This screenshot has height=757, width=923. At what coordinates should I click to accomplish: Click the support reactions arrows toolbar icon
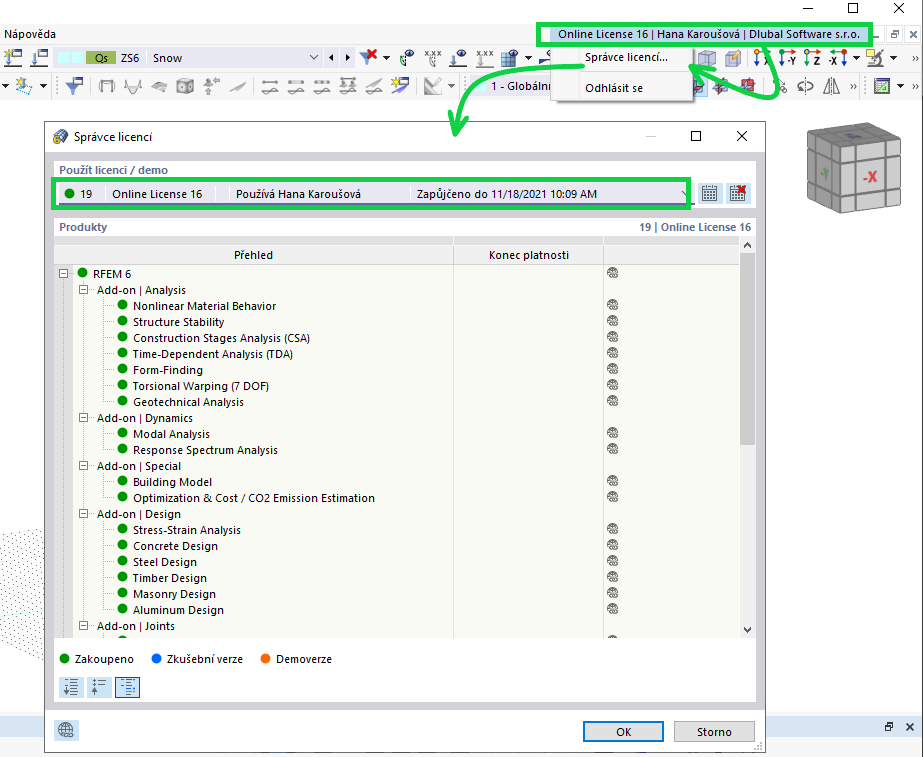click(x=211, y=87)
